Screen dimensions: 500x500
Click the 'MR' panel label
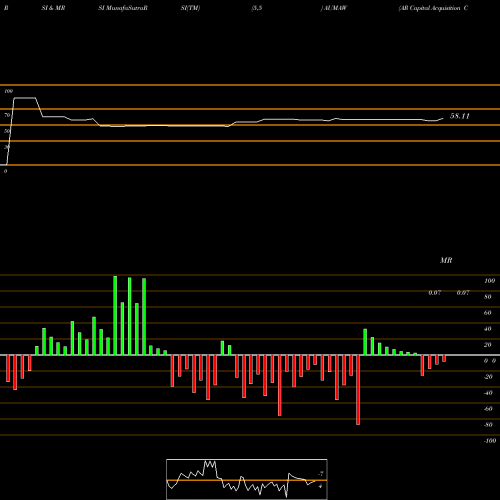click(446, 260)
